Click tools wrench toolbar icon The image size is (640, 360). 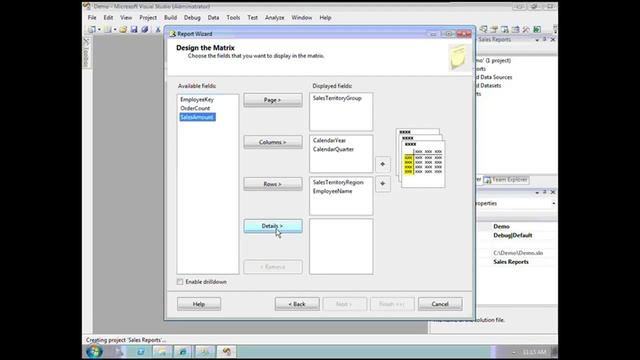[526, 29]
